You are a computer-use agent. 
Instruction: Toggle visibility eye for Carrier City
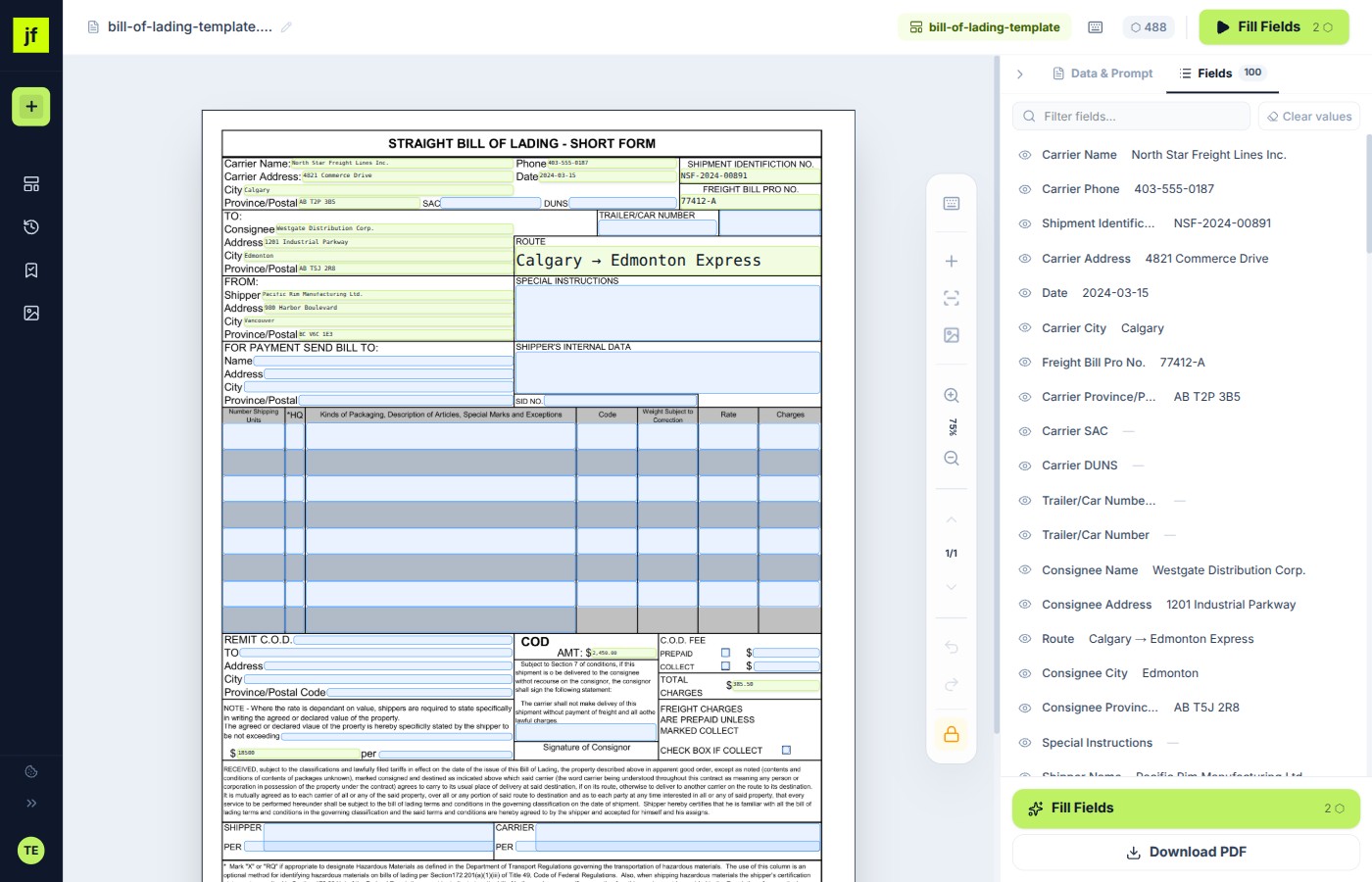point(1025,328)
